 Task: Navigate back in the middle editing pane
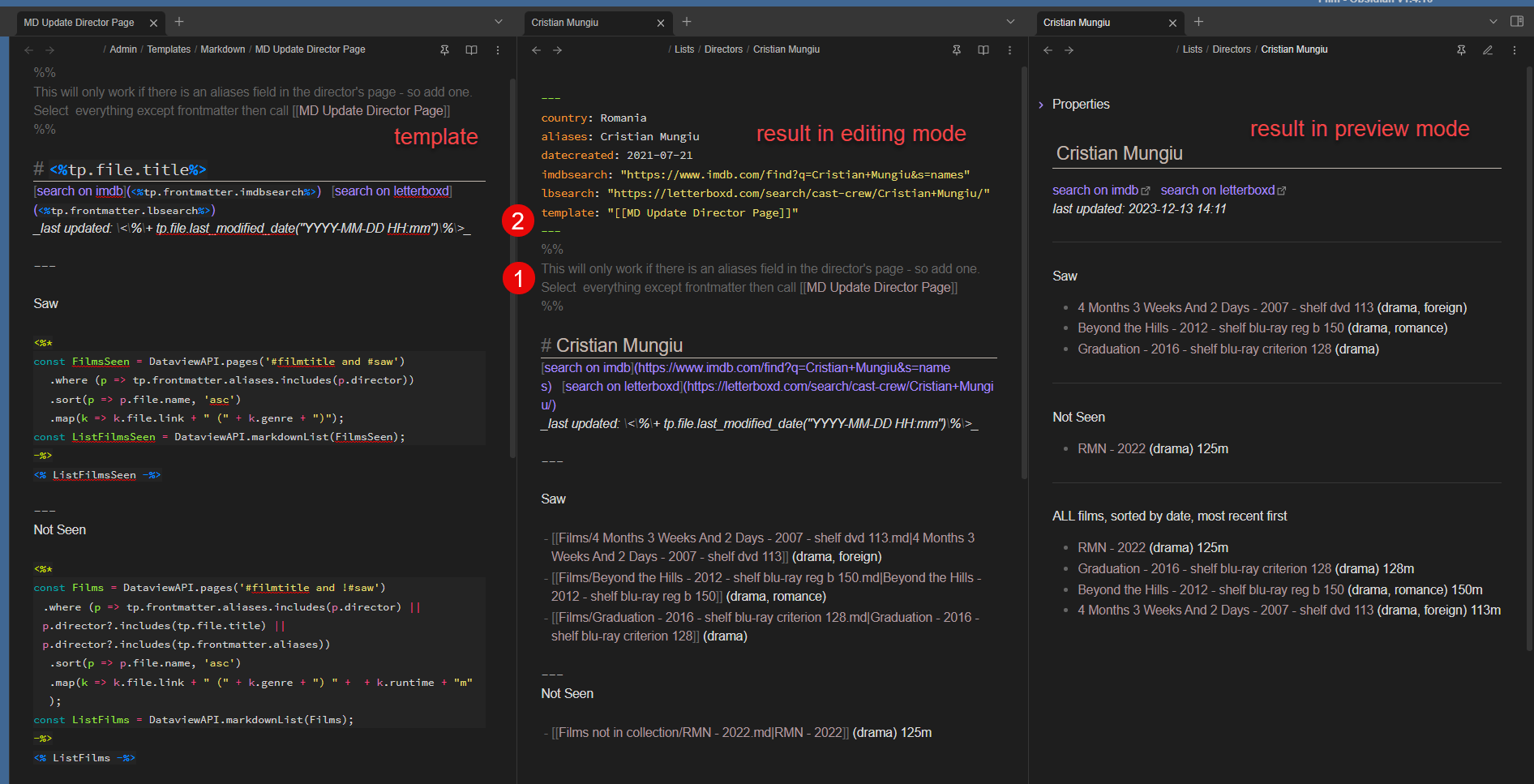tap(536, 50)
